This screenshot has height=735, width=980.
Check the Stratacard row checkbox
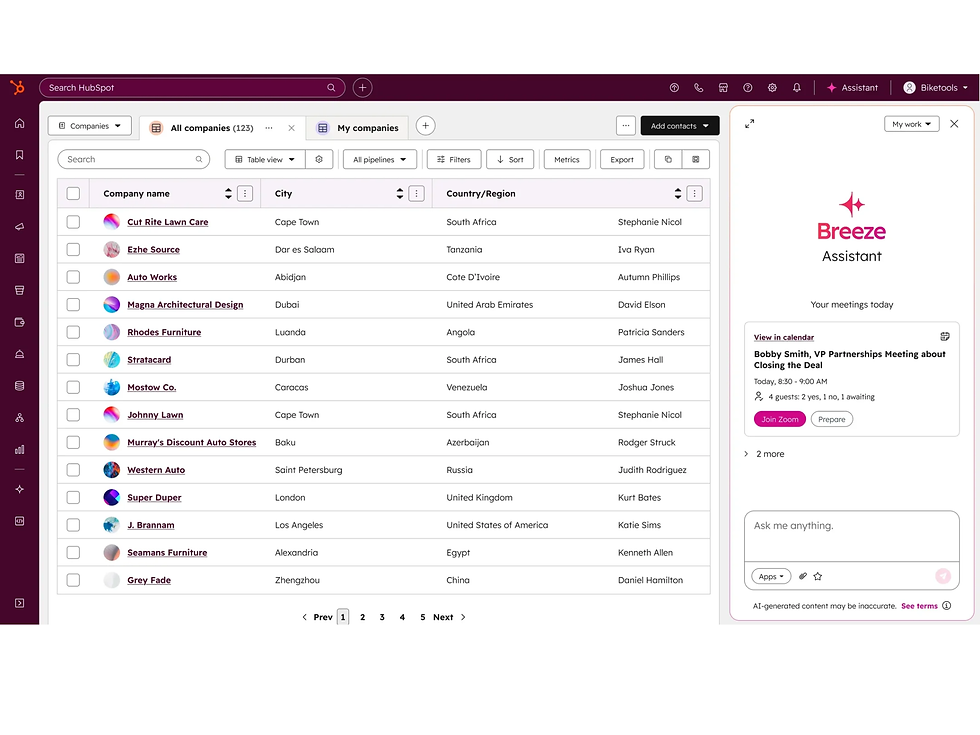click(73, 359)
